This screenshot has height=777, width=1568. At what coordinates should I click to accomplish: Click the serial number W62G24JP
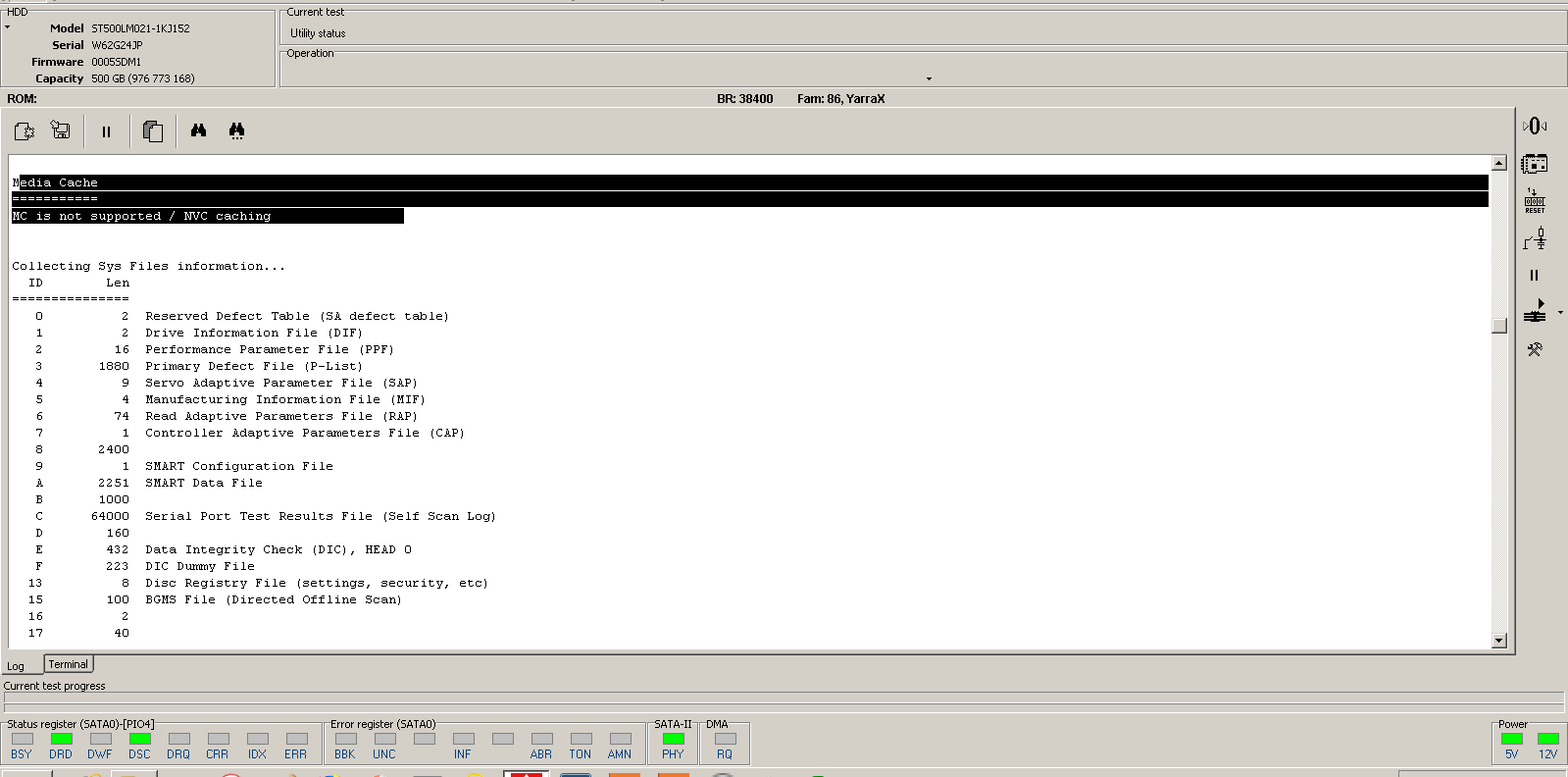click(x=117, y=45)
